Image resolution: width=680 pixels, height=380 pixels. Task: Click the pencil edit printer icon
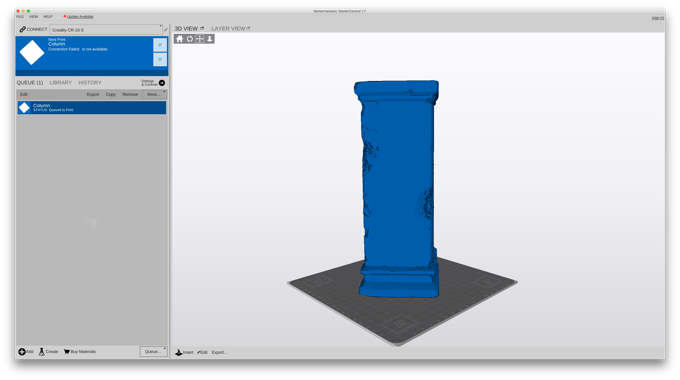(x=166, y=29)
